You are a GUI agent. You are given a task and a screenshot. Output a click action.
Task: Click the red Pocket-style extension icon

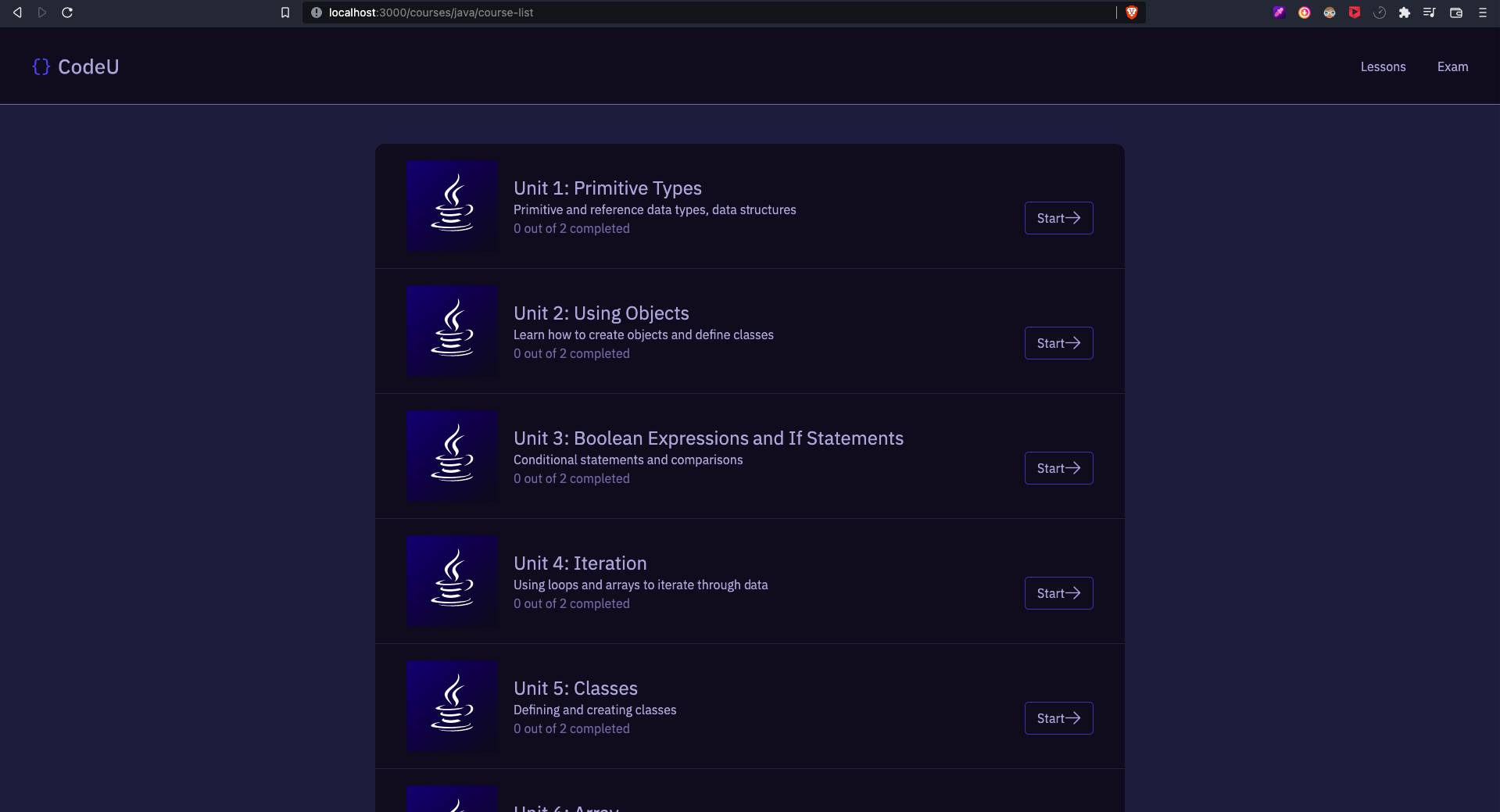(1355, 13)
